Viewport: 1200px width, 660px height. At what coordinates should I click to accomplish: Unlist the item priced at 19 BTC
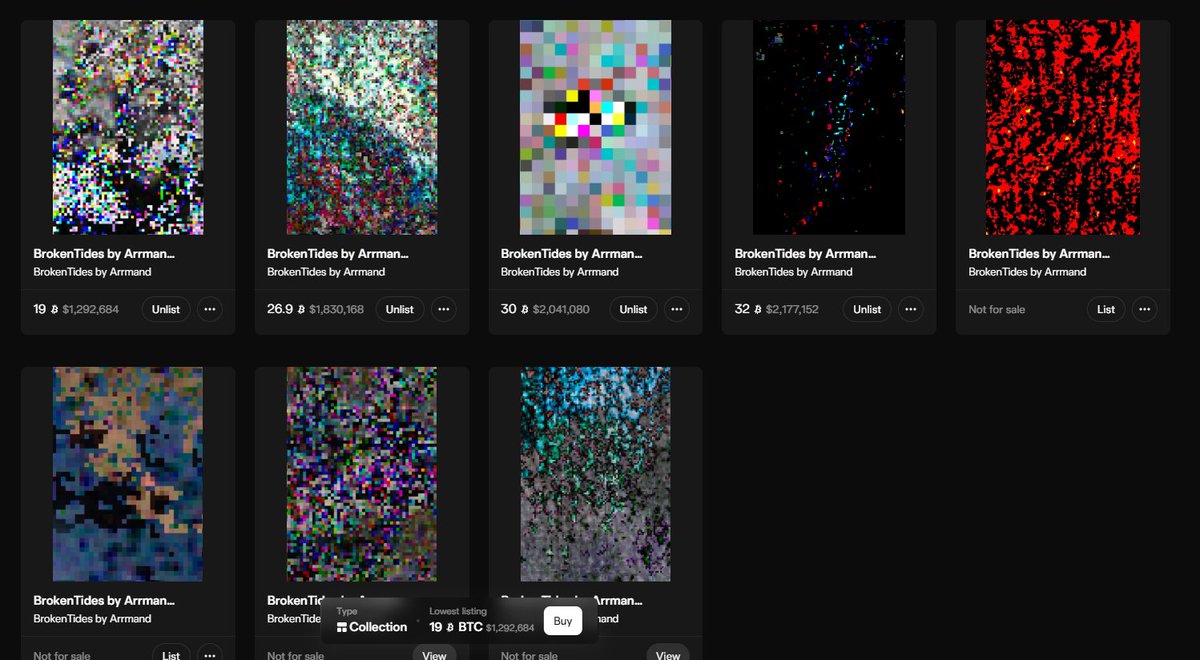[x=166, y=309]
